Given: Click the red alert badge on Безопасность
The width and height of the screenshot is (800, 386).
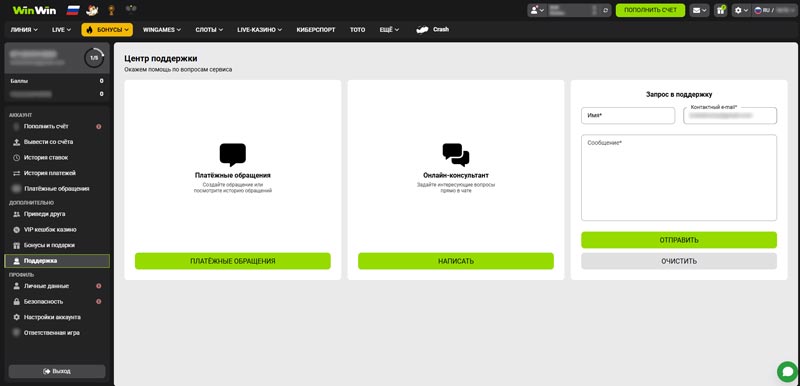Looking at the screenshot, I should click(x=98, y=302).
